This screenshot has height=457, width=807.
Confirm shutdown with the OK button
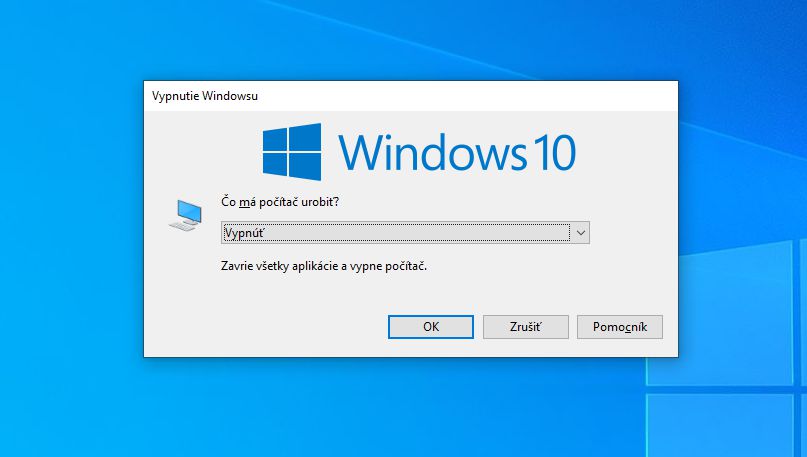(431, 327)
